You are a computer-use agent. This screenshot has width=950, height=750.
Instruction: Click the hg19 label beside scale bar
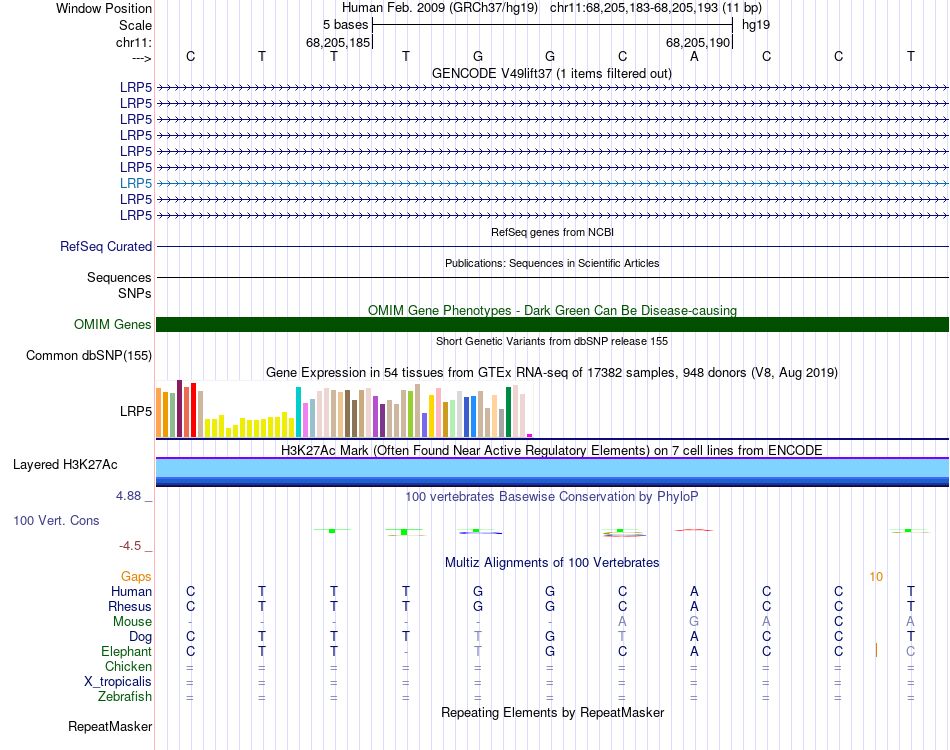tap(756, 25)
